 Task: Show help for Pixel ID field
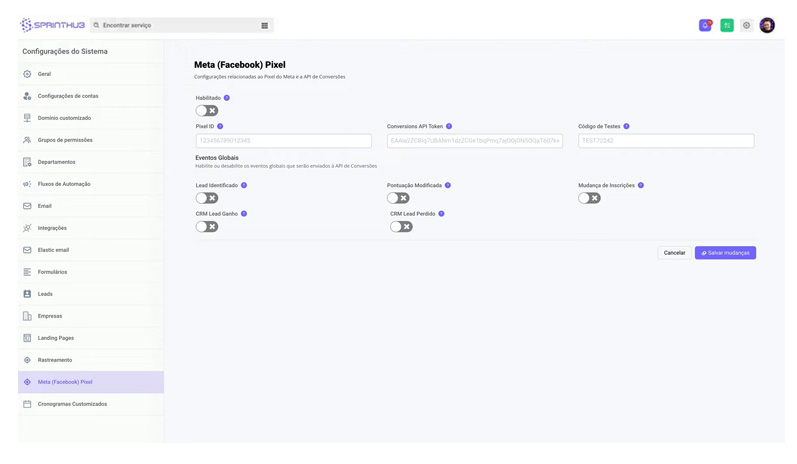[x=220, y=126]
